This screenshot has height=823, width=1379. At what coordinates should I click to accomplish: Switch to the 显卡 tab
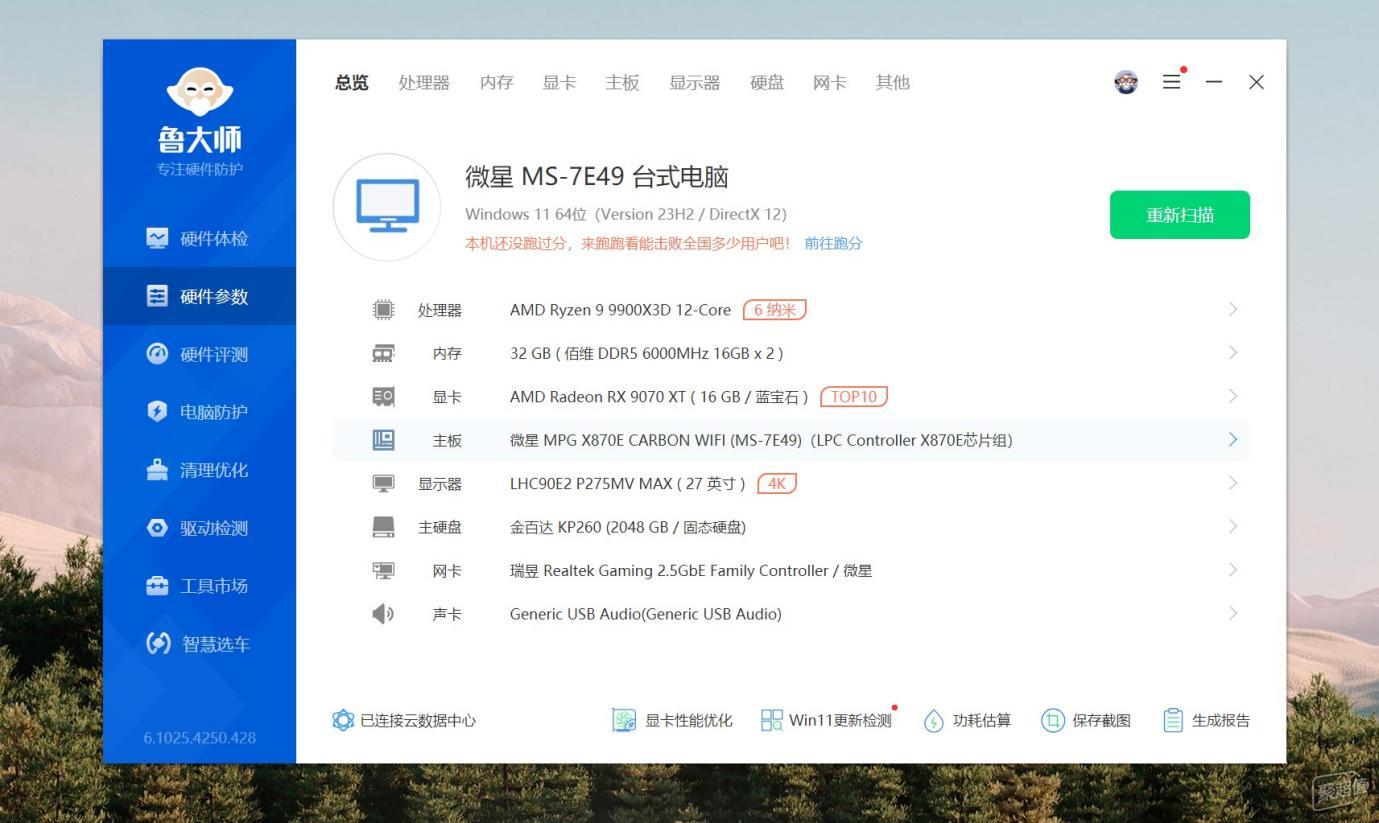click(x=560, y=83)
